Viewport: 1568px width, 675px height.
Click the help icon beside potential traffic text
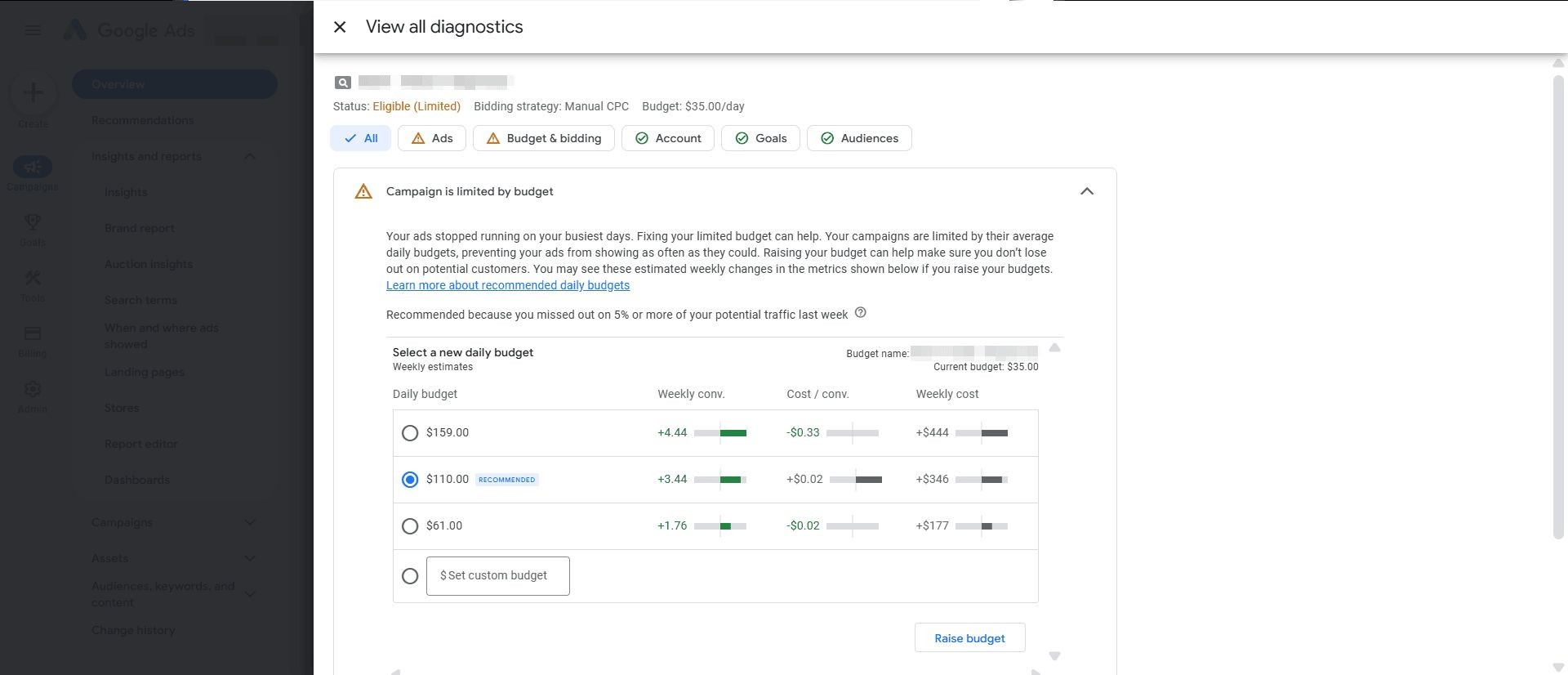(860, 313)
